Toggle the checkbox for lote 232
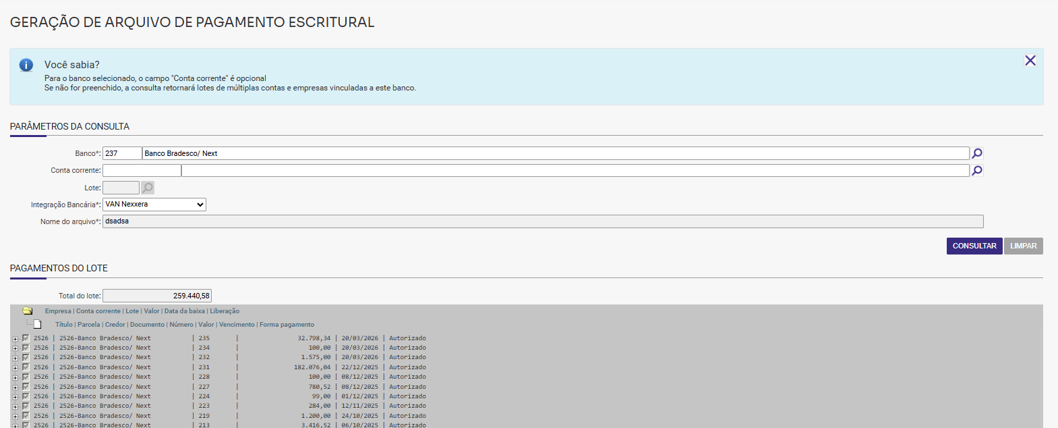 26,357
